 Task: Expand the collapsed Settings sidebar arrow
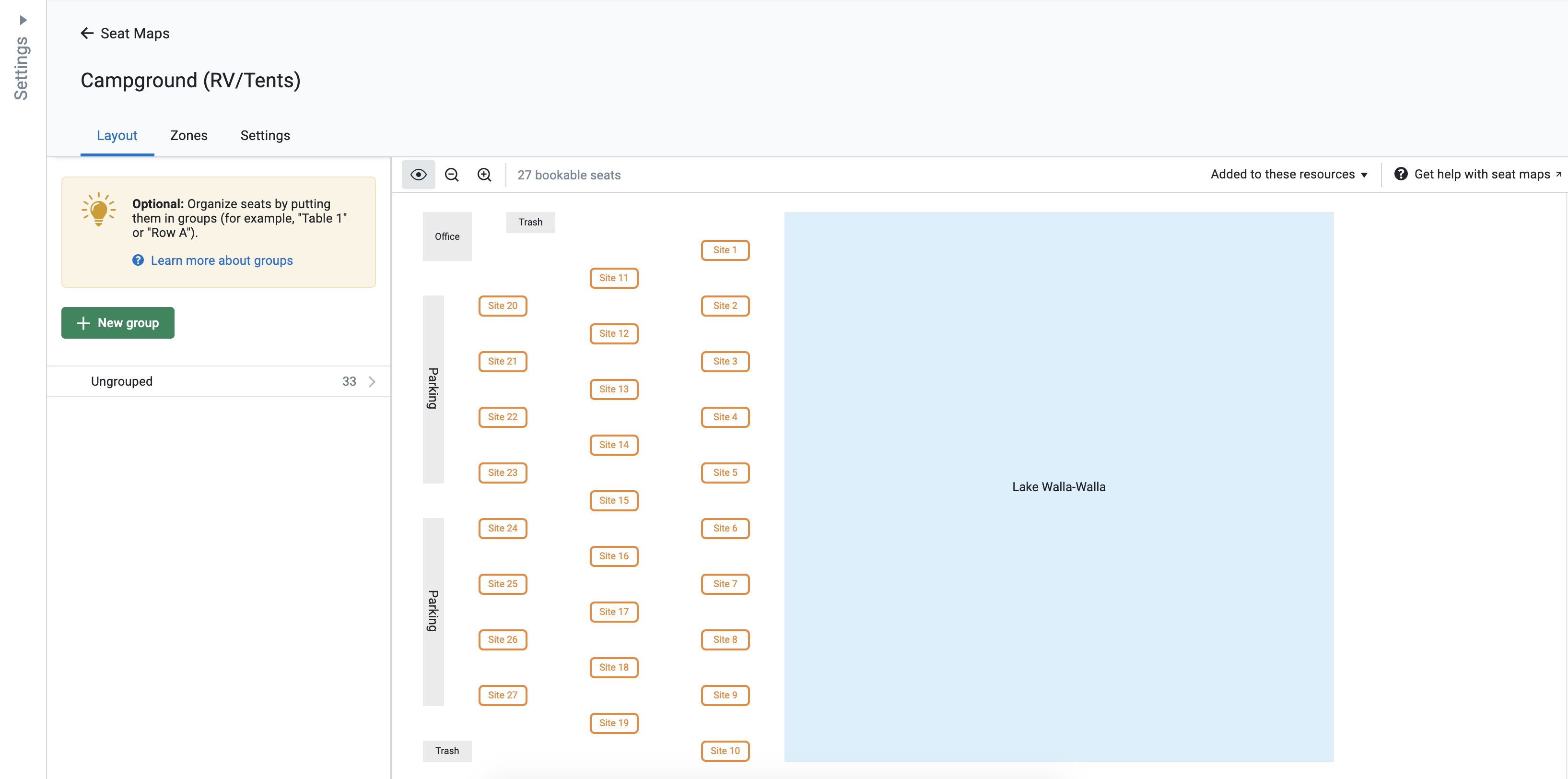23,20
